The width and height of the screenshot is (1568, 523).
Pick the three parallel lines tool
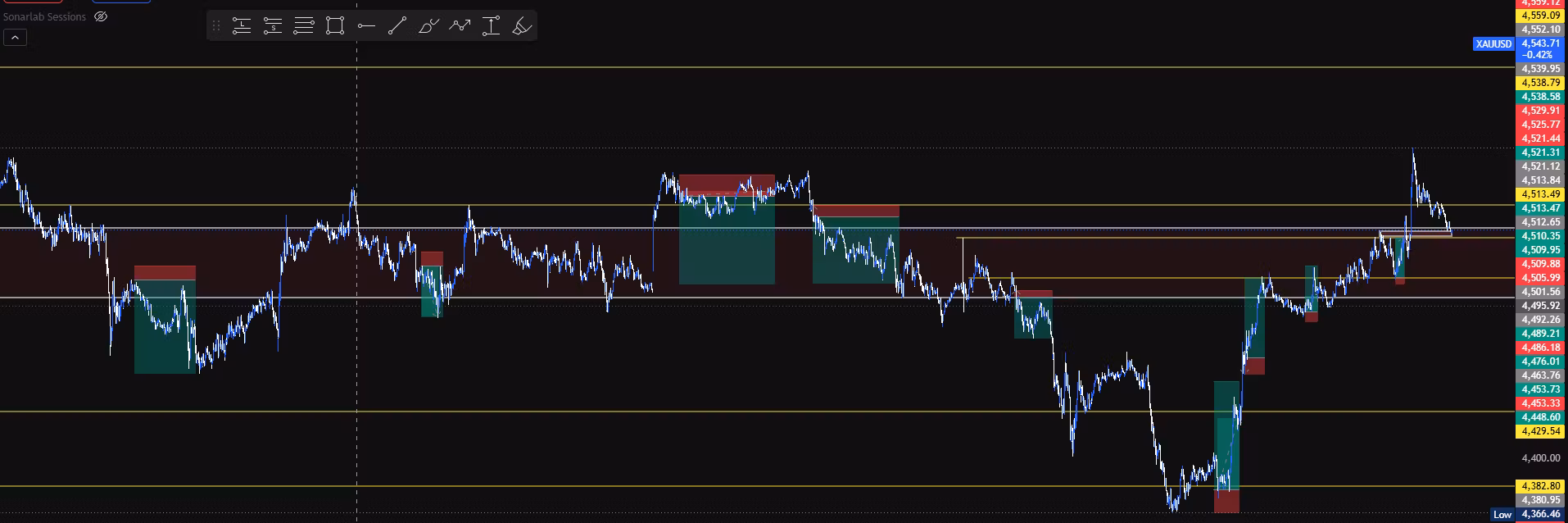click(x=304, y=26)
